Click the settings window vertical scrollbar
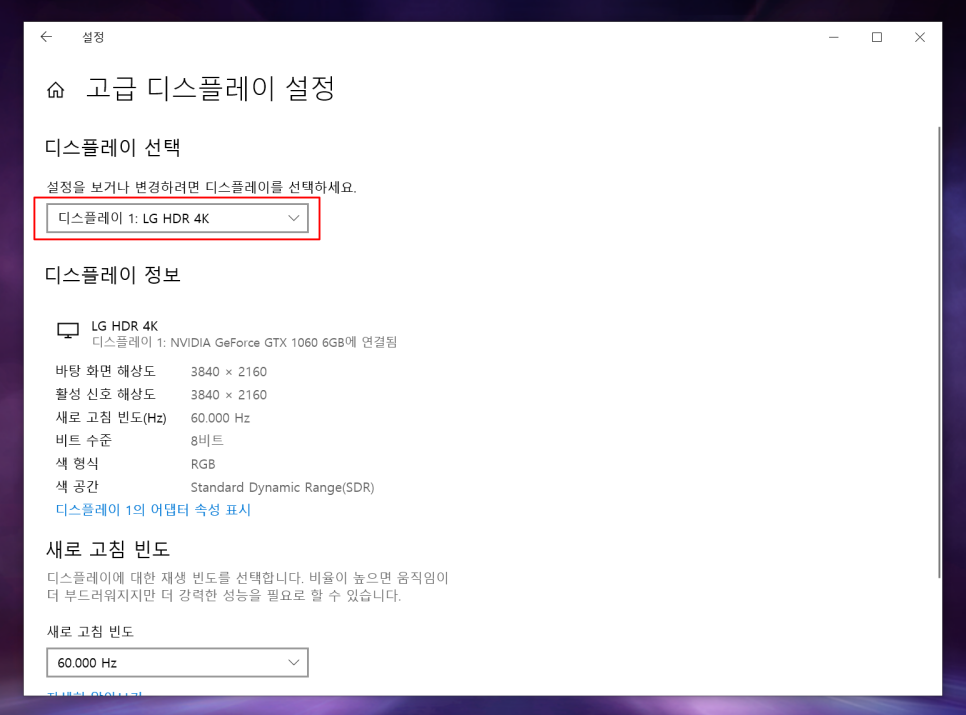Screen dimensions: 966x715 click(x=938, y=352)
